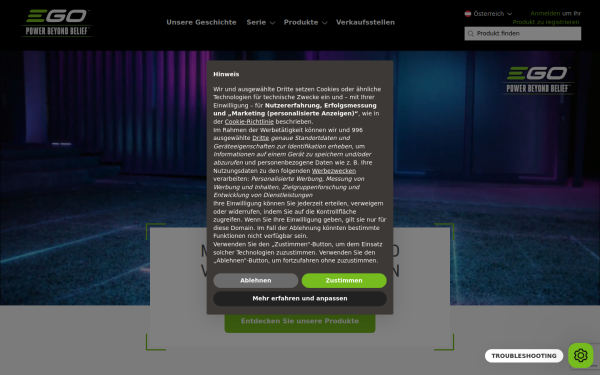Expand the Serie chevron arrow
The height and width of the screenshot is (375, 600).
(x=272, y=23)
